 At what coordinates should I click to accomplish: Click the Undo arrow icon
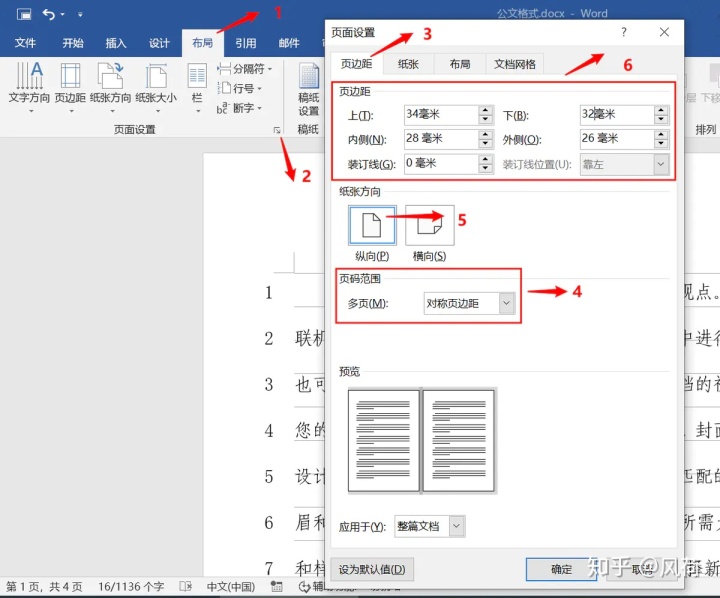point(49,14)
